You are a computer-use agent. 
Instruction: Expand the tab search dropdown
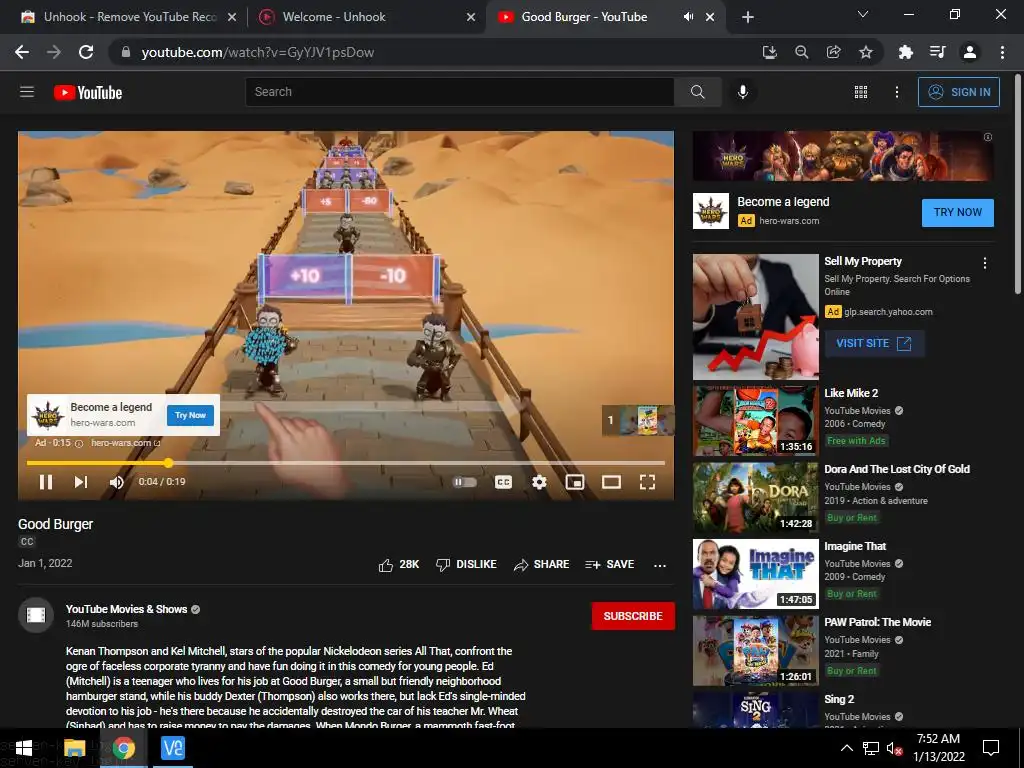pyautogui.click(x=863, y=14)
